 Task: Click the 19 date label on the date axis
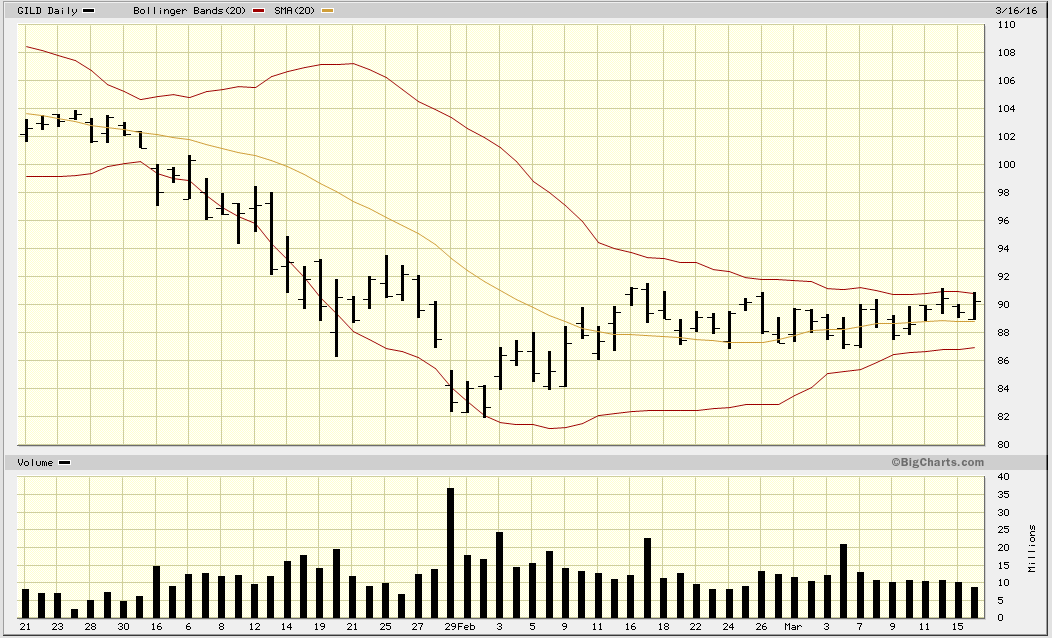point(319,627)
